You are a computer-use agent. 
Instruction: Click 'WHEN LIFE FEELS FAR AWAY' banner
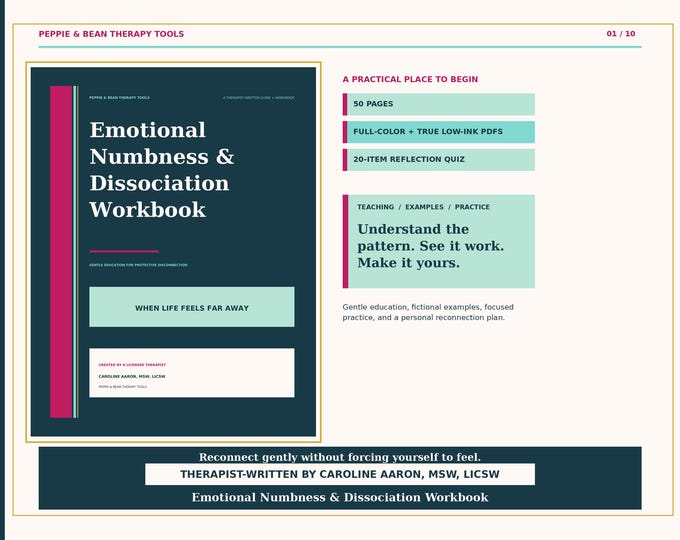tap(192, 307)
